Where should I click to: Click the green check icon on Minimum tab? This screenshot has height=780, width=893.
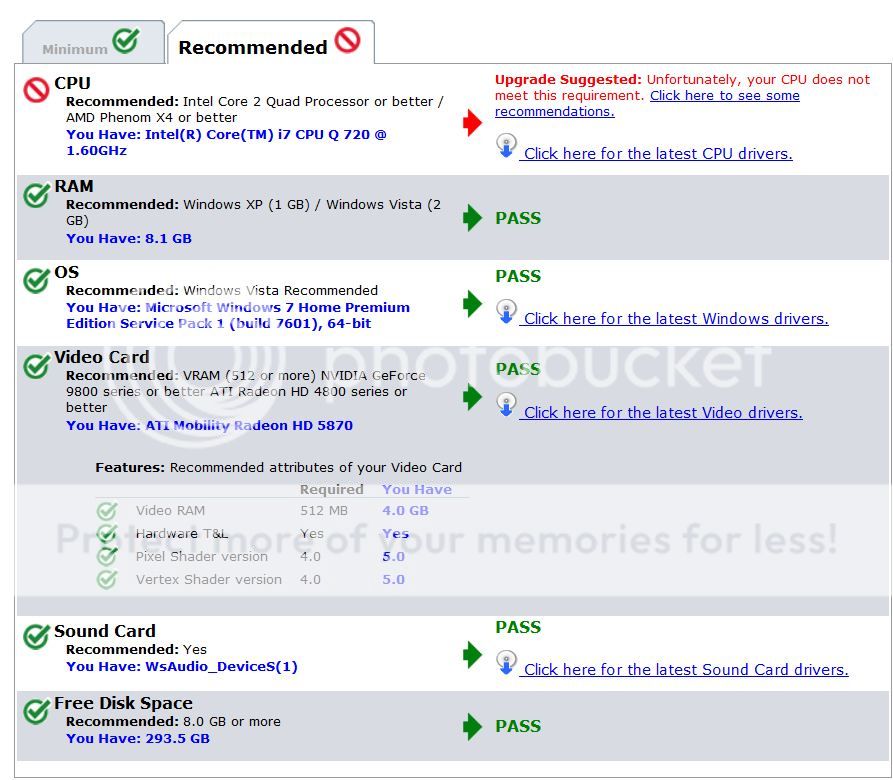coord(125,40)
